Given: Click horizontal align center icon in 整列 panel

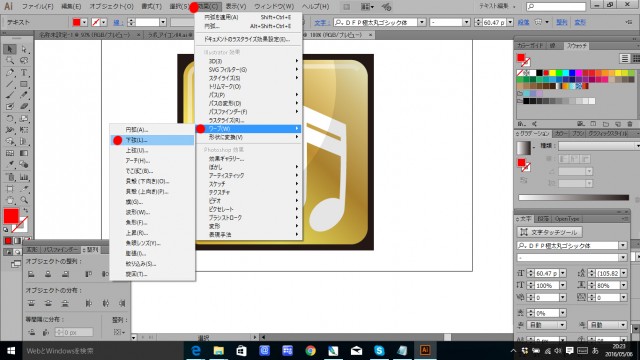Looking at the screenshot, I should pos(48,274).
